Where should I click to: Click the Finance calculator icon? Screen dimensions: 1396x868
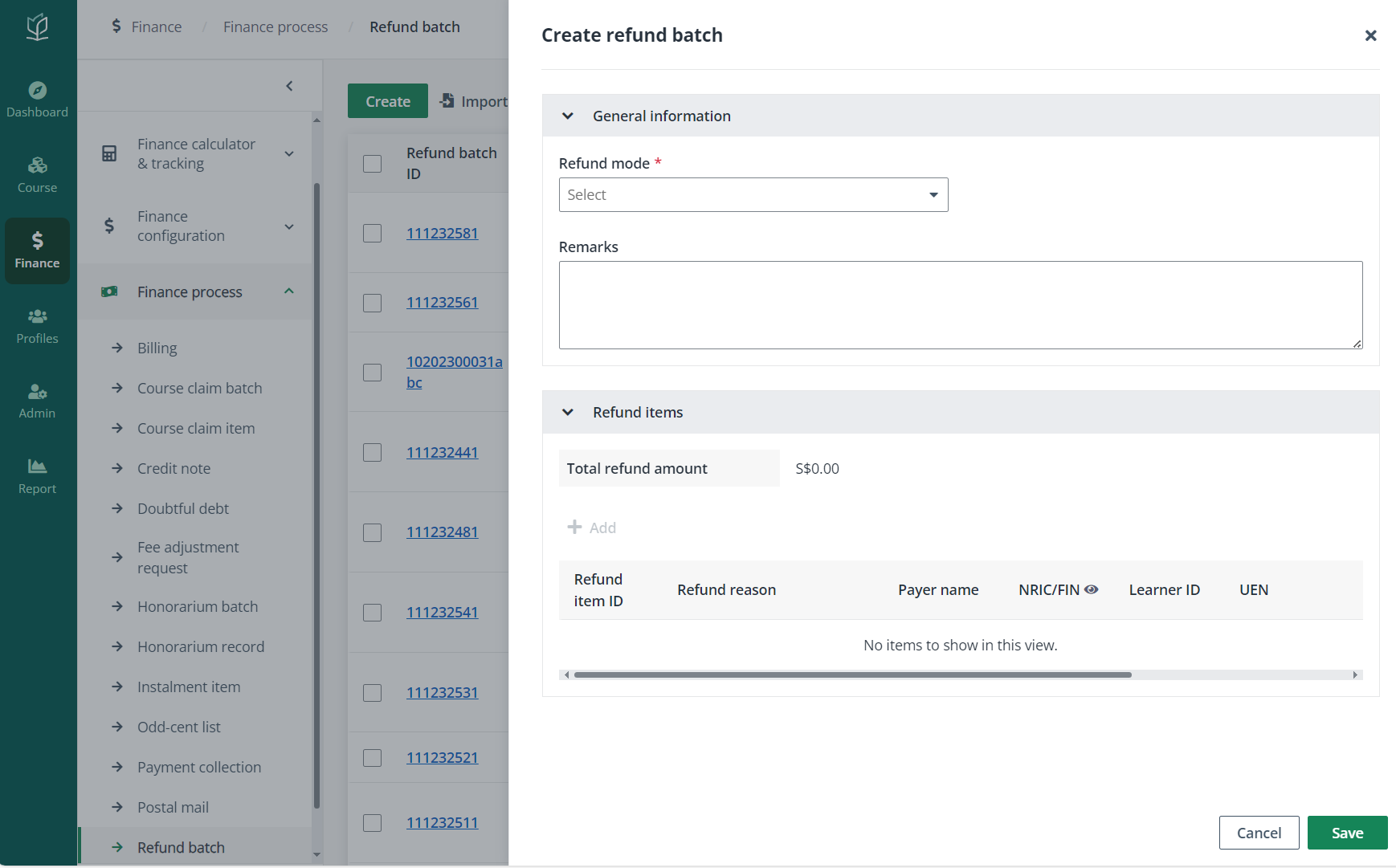pos(109,153)
